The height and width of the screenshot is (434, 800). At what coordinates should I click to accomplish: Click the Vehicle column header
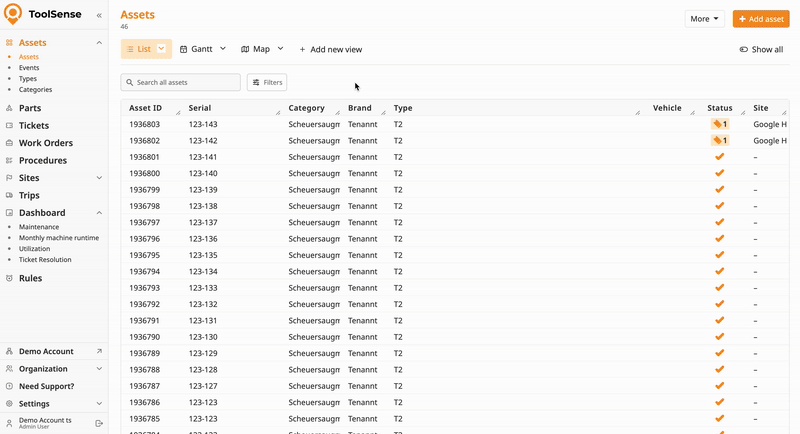tap(667, 108)
